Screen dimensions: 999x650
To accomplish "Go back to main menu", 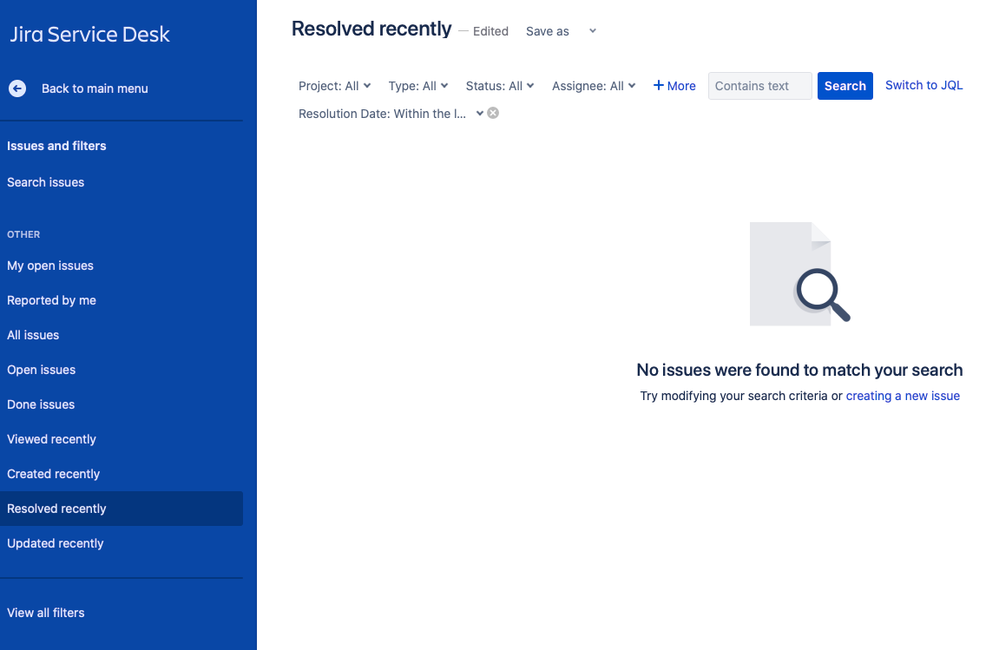I will click(x=94, y=89).
